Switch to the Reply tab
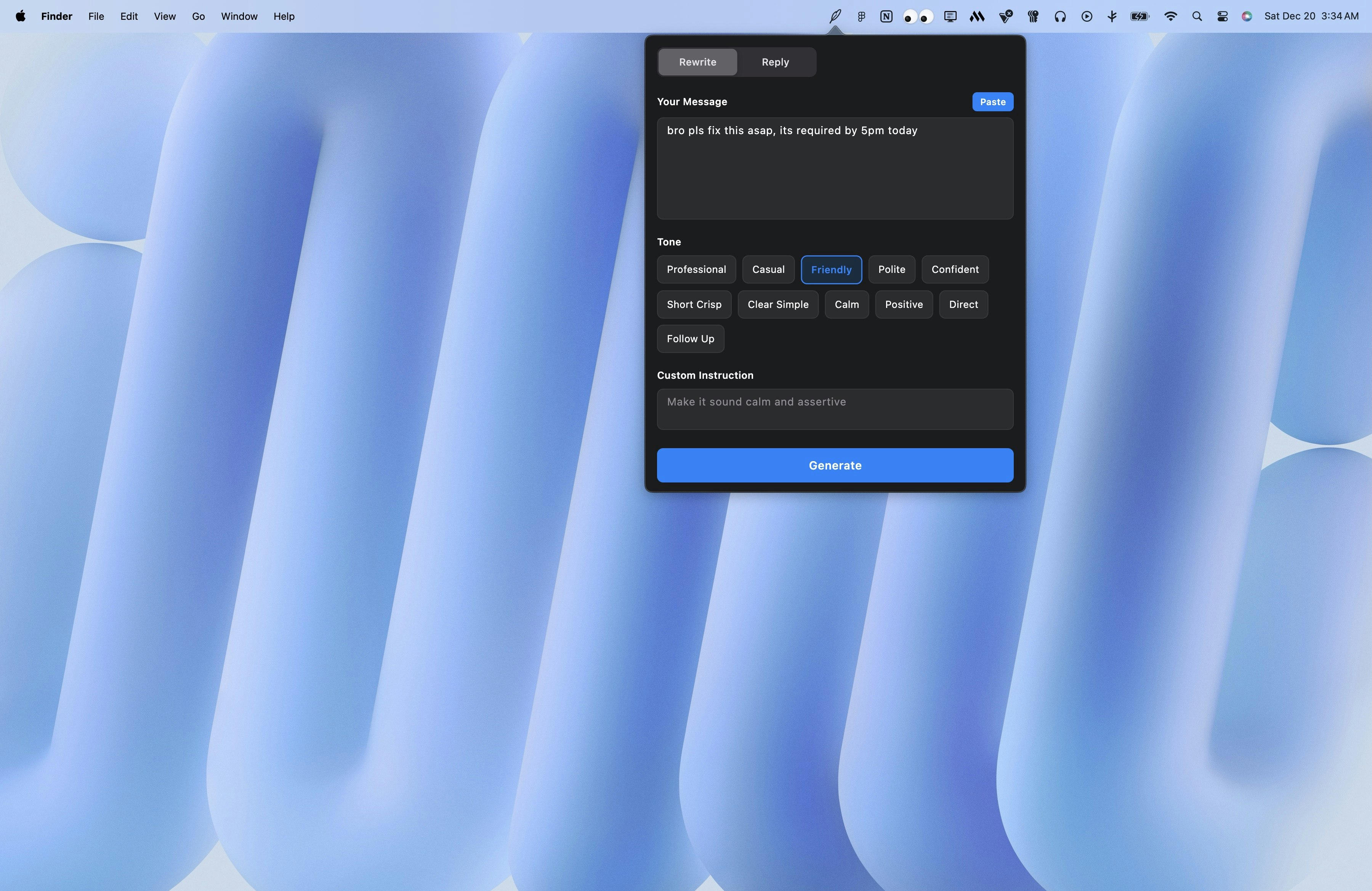1372x891 pixels. coord(775,62)
